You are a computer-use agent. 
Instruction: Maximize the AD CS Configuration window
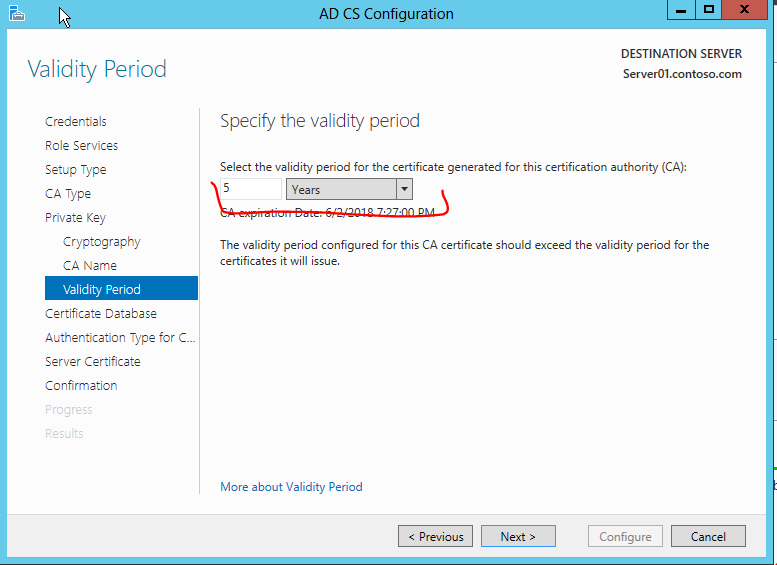pos(709,11)
